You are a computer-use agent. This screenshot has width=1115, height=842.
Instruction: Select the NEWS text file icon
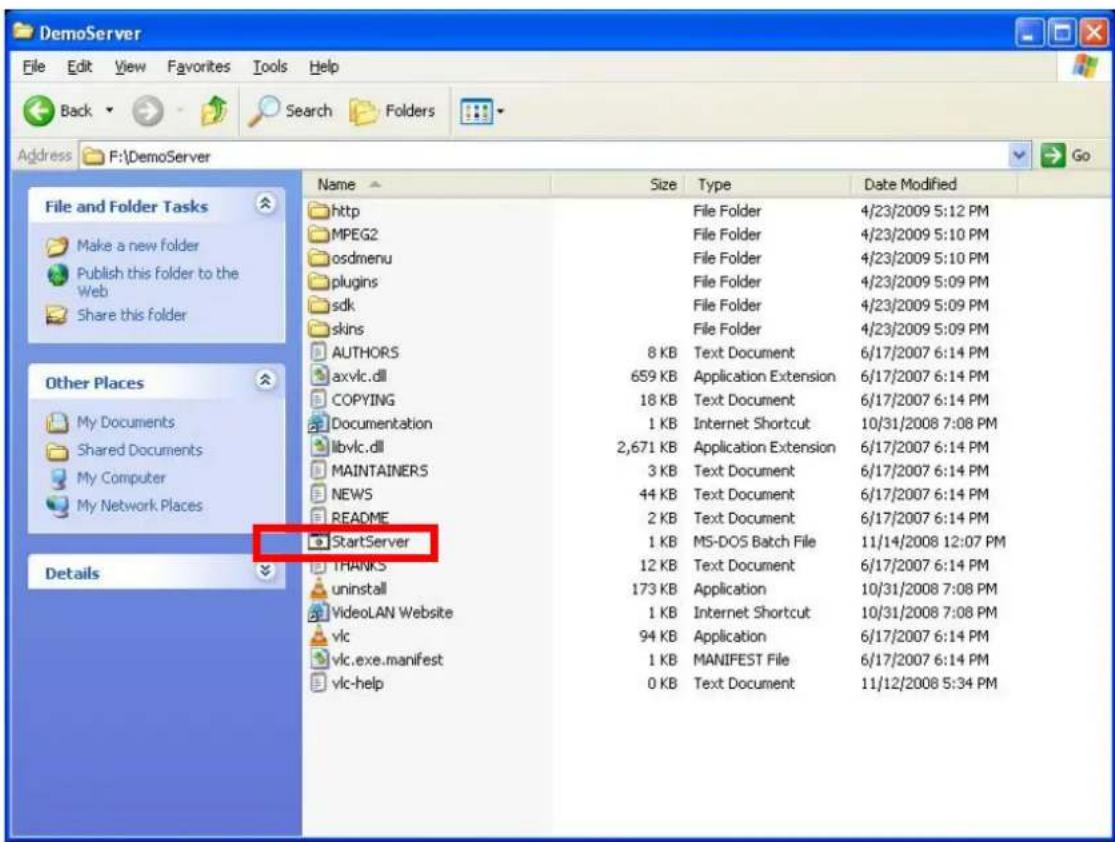coord(319,494)
